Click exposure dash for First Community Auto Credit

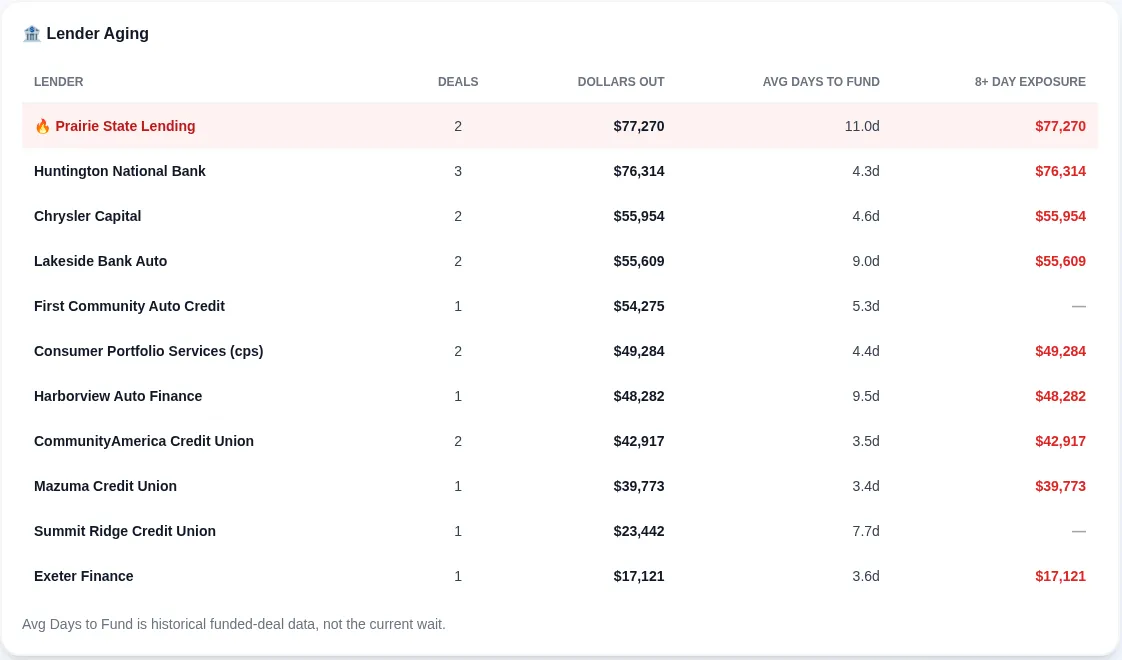coord(1078,306)
